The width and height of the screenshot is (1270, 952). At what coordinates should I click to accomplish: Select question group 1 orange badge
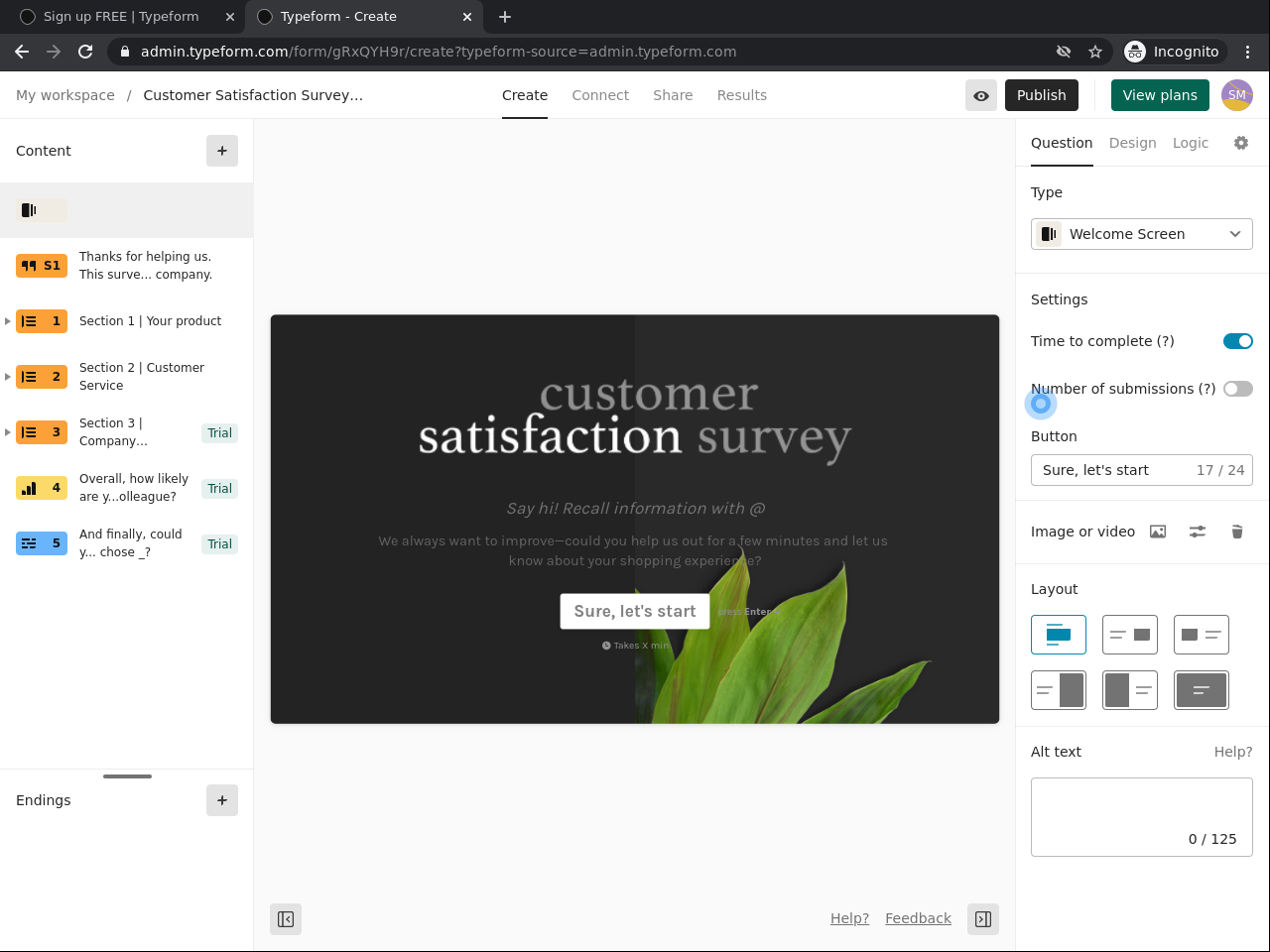pyautogui.click(x=42, y=321)
